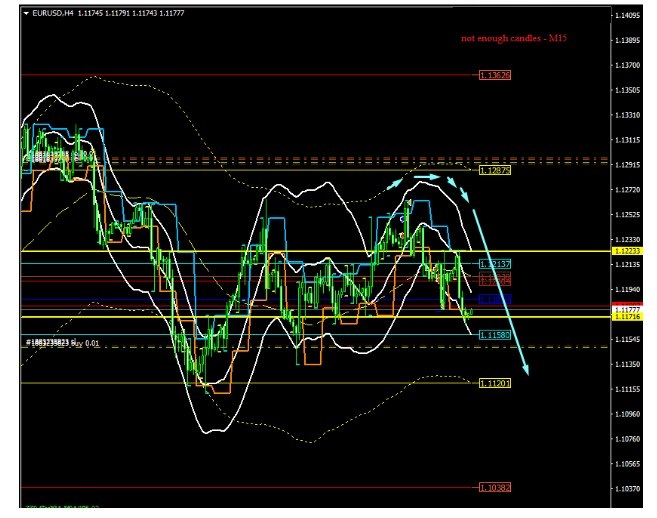Select the red 1.13626 price level label

tap(495, 75)
